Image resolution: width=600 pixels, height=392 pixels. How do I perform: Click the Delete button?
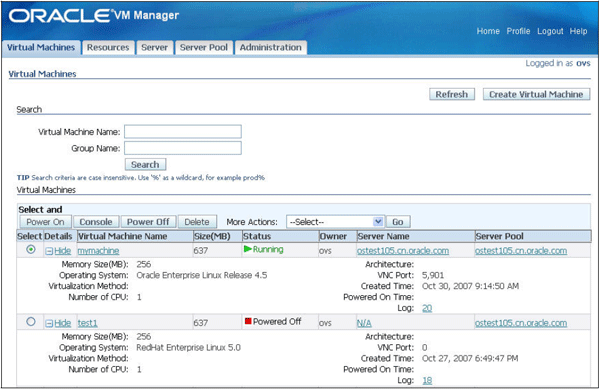[x=197, y=222]
